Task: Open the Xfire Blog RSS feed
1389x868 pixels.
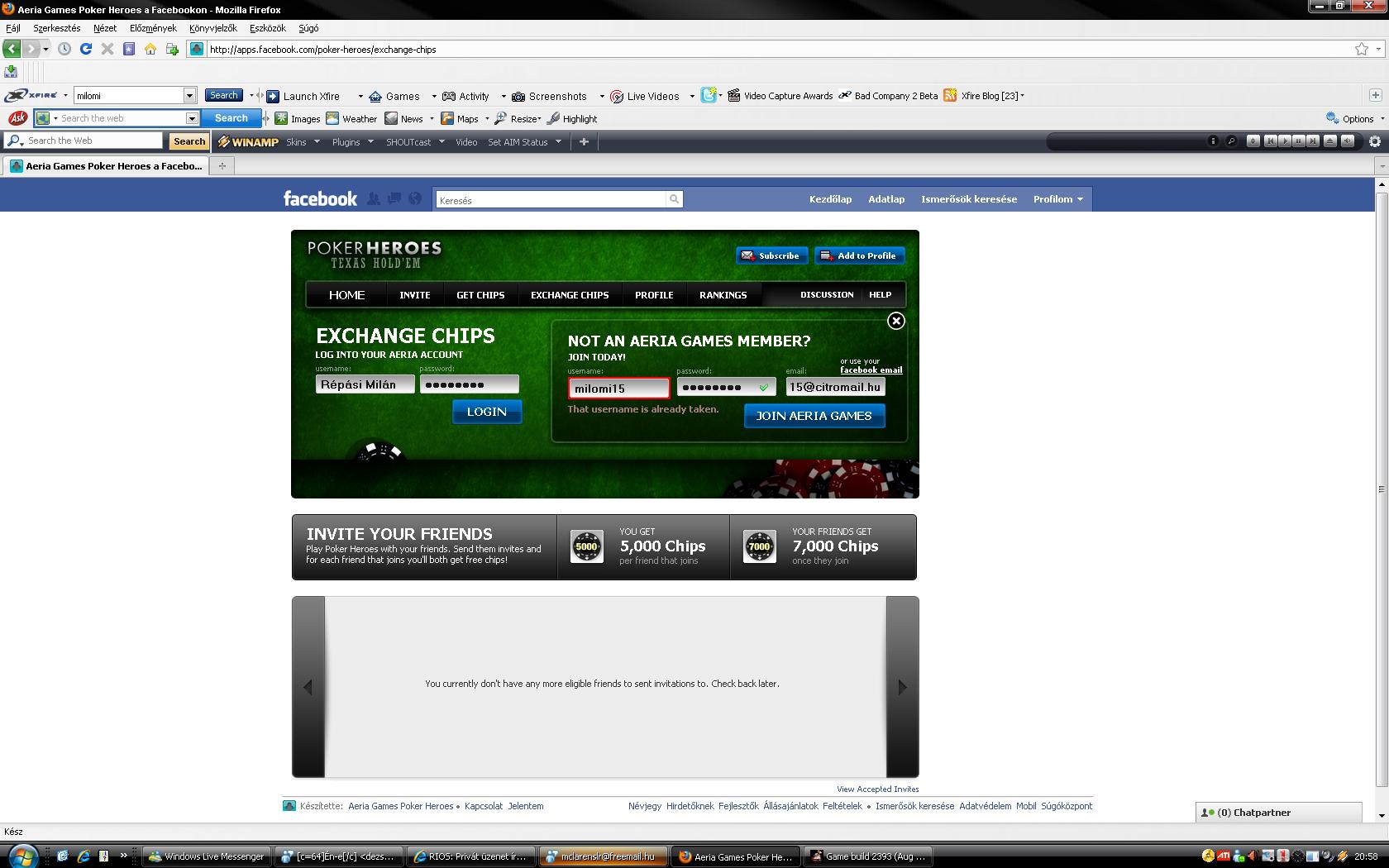Action: [x=984, y=96]
